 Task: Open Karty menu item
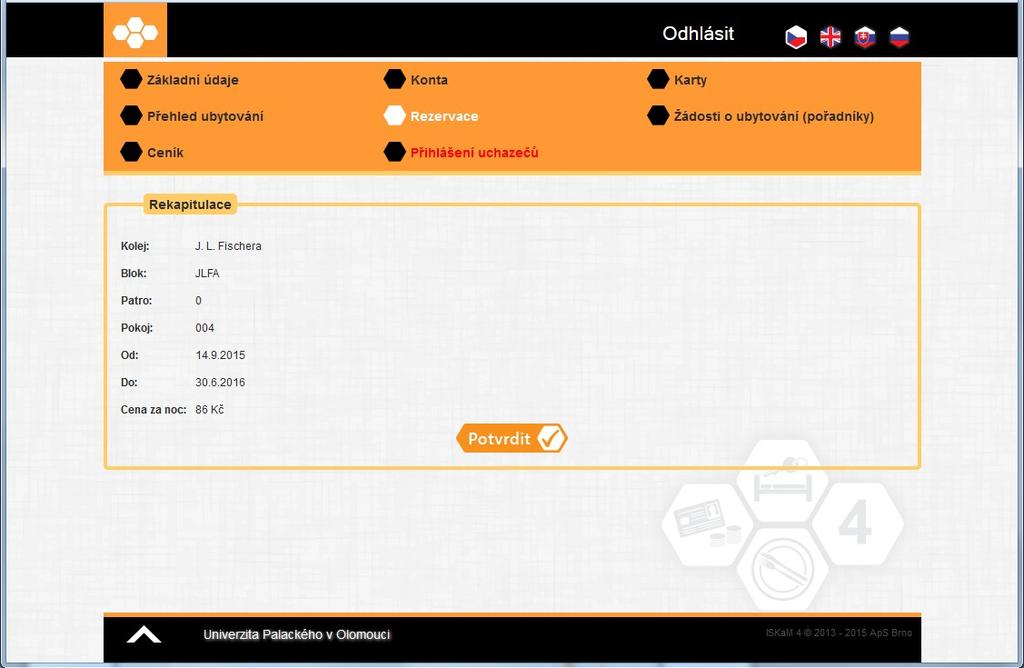[690, 80]
